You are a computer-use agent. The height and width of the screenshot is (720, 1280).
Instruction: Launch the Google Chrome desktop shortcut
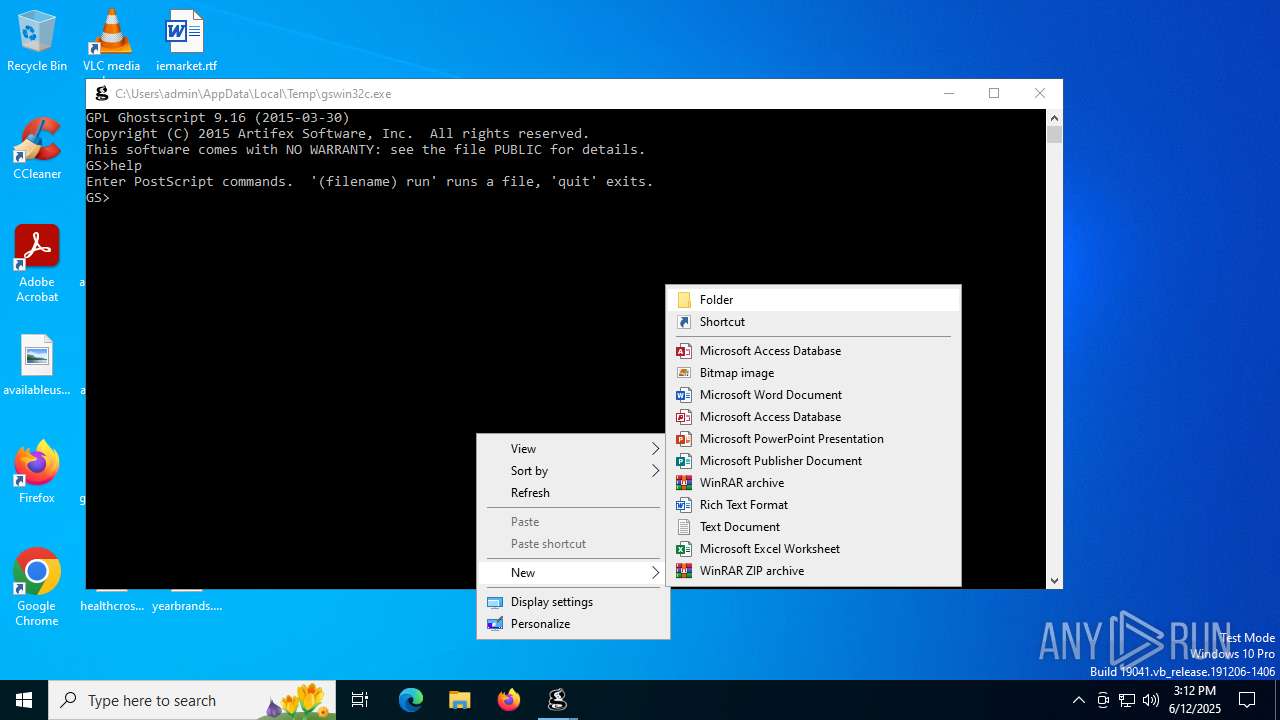click(37, 587)
